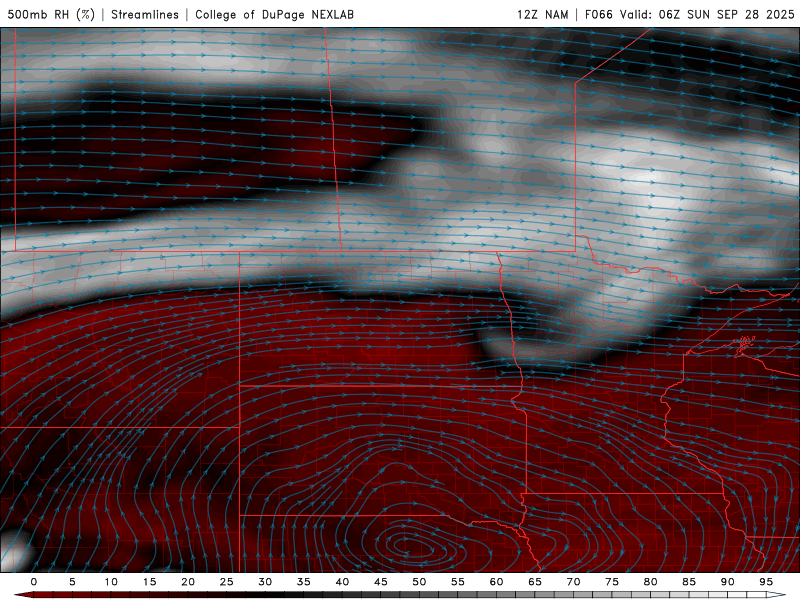Select the "35" label on the RH color scale
Image resolution: width=800 pixels, height=600 pixels.
(x=304, y=582)
